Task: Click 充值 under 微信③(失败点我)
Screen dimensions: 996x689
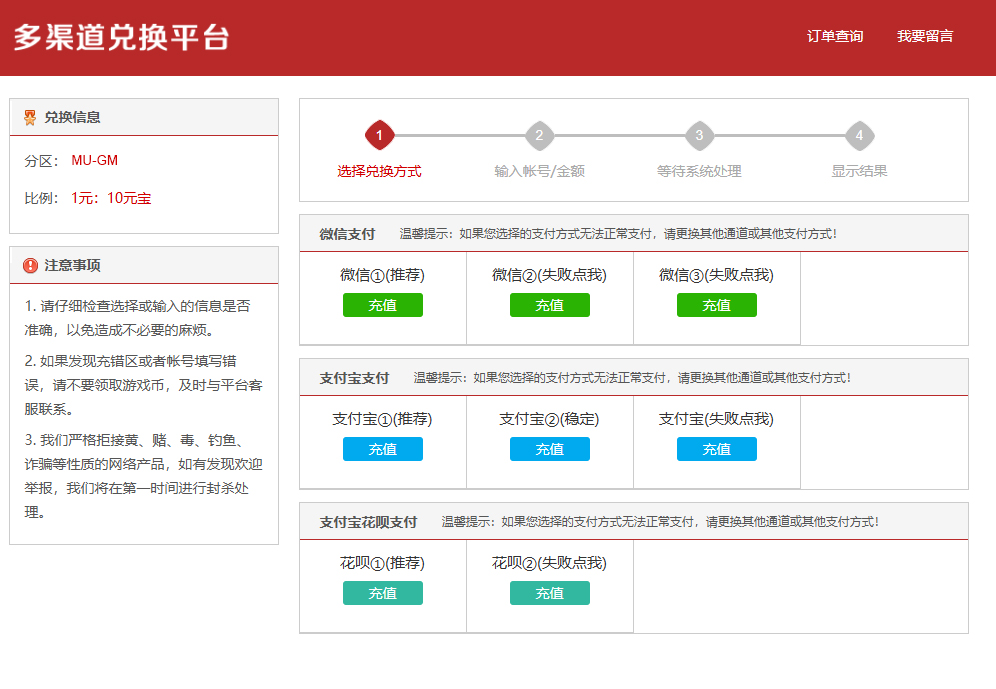Action: (717, 305)
